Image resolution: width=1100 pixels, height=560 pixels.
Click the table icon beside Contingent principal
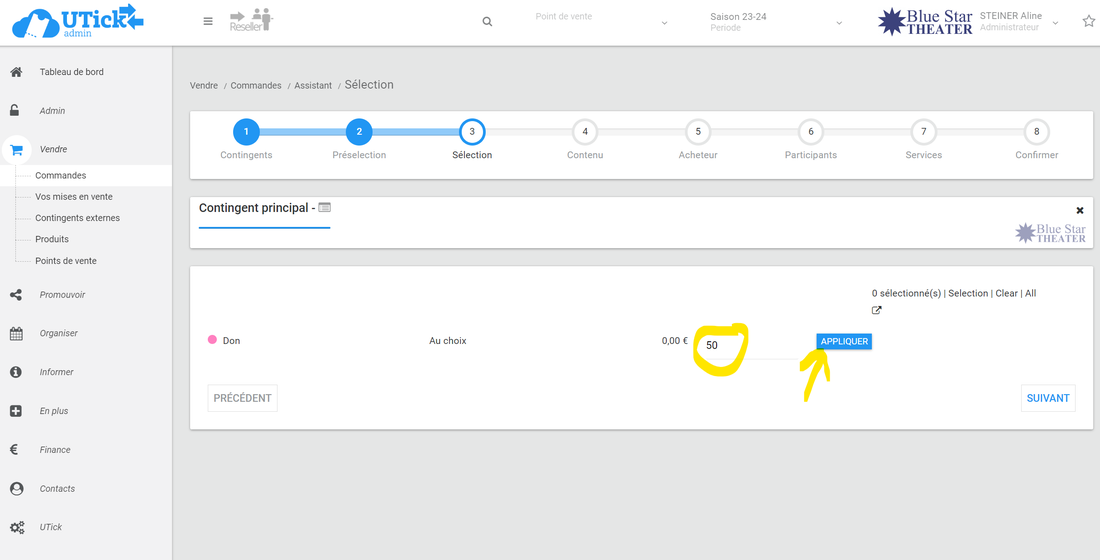tap(324, 208)
